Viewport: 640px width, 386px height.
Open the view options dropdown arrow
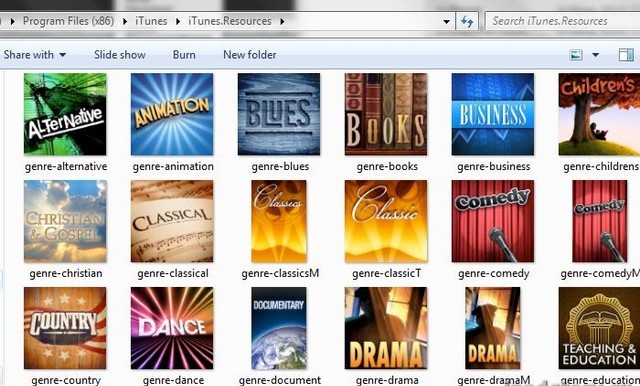point(596,55)
